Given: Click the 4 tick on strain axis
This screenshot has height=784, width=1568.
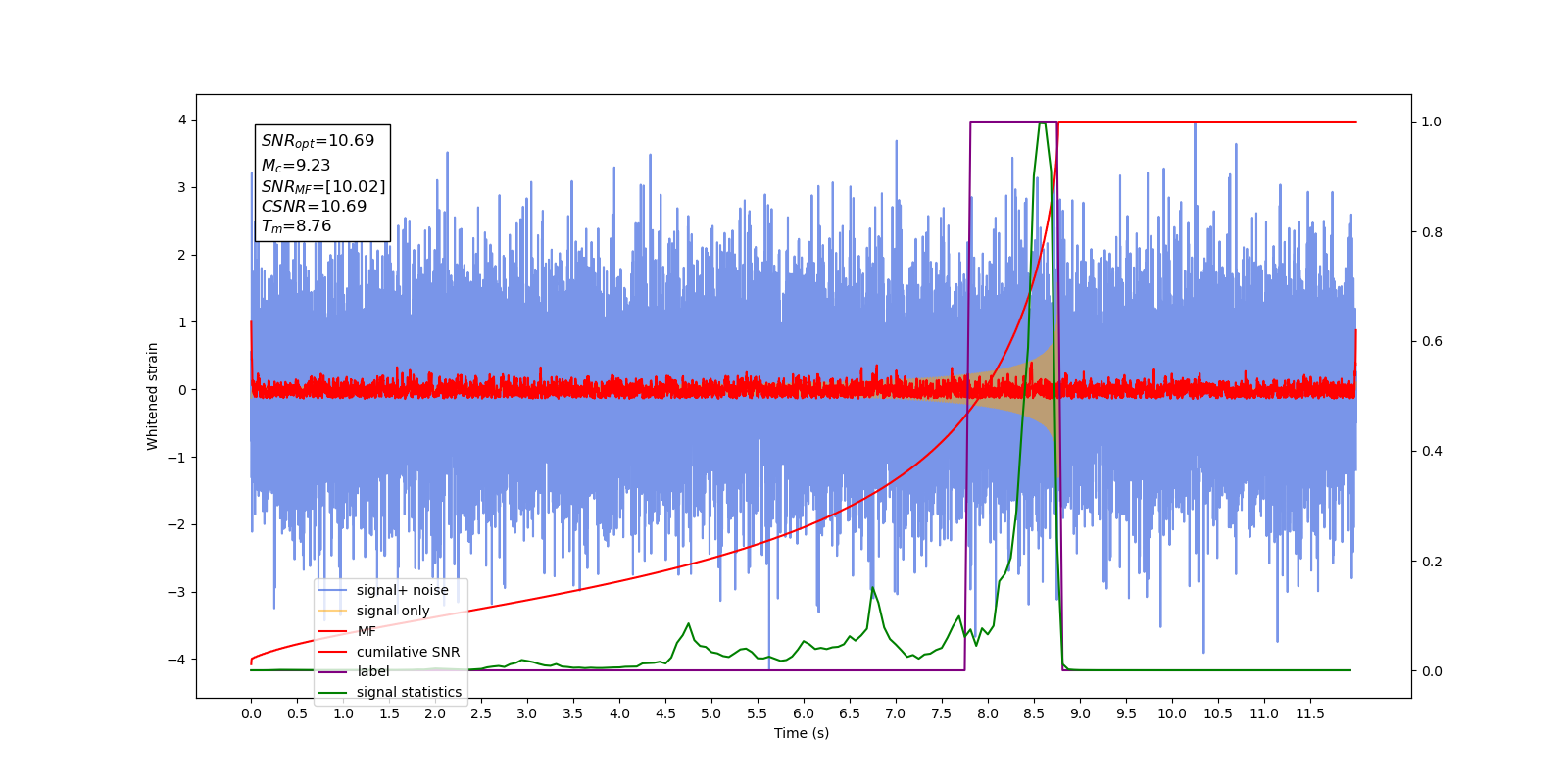Looking at the screenshot, I should pos(181,121).
